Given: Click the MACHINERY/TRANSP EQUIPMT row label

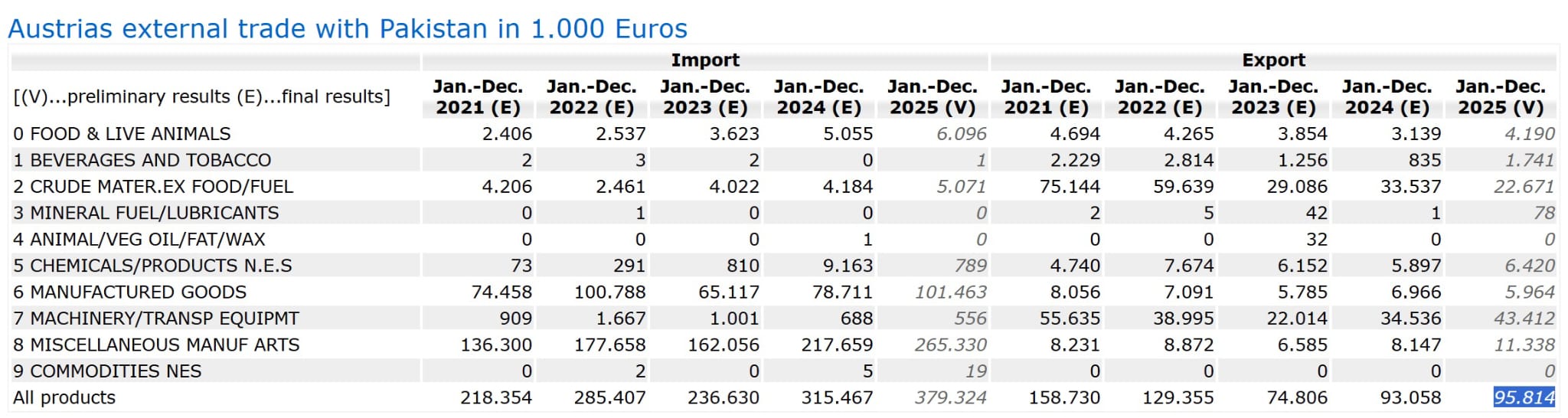Looking at the screenshot, I should tap(156, 318).
